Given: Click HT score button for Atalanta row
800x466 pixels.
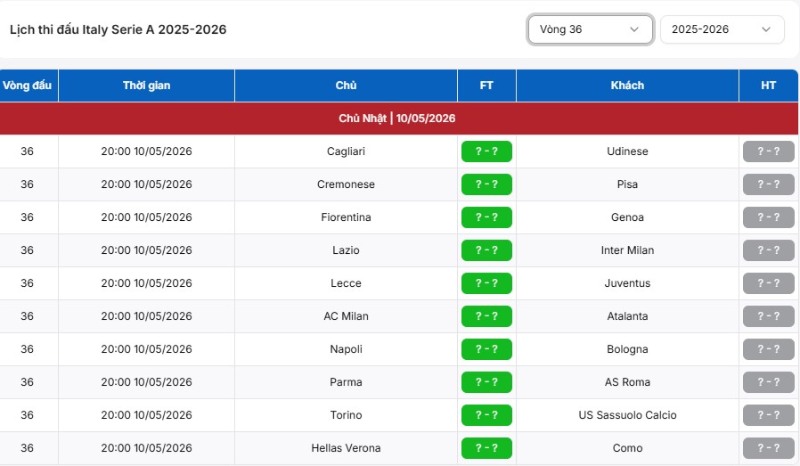Looking at the screenshot, I should tap(768, 316).
